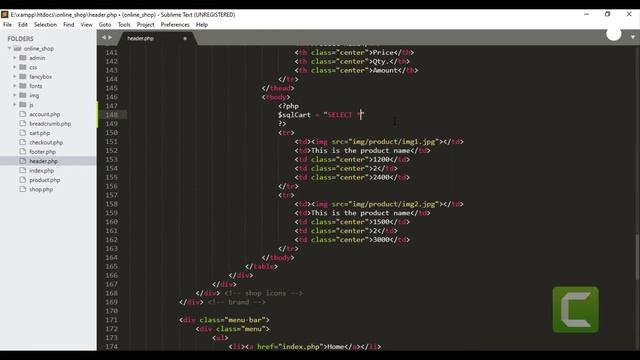Screen dimensions: 640x360
Task: Click the img folder icon
Action: pyautogui.click(x=23, y=95)
